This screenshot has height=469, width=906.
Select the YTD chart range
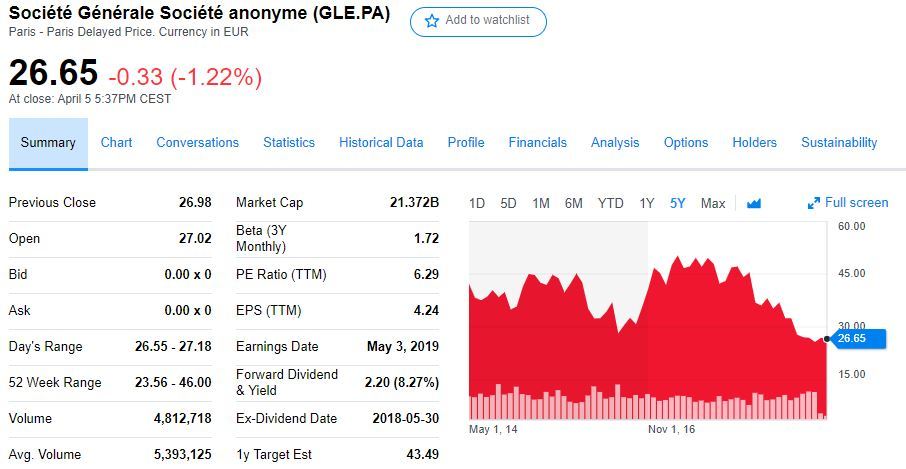click(x=611, y=203)
